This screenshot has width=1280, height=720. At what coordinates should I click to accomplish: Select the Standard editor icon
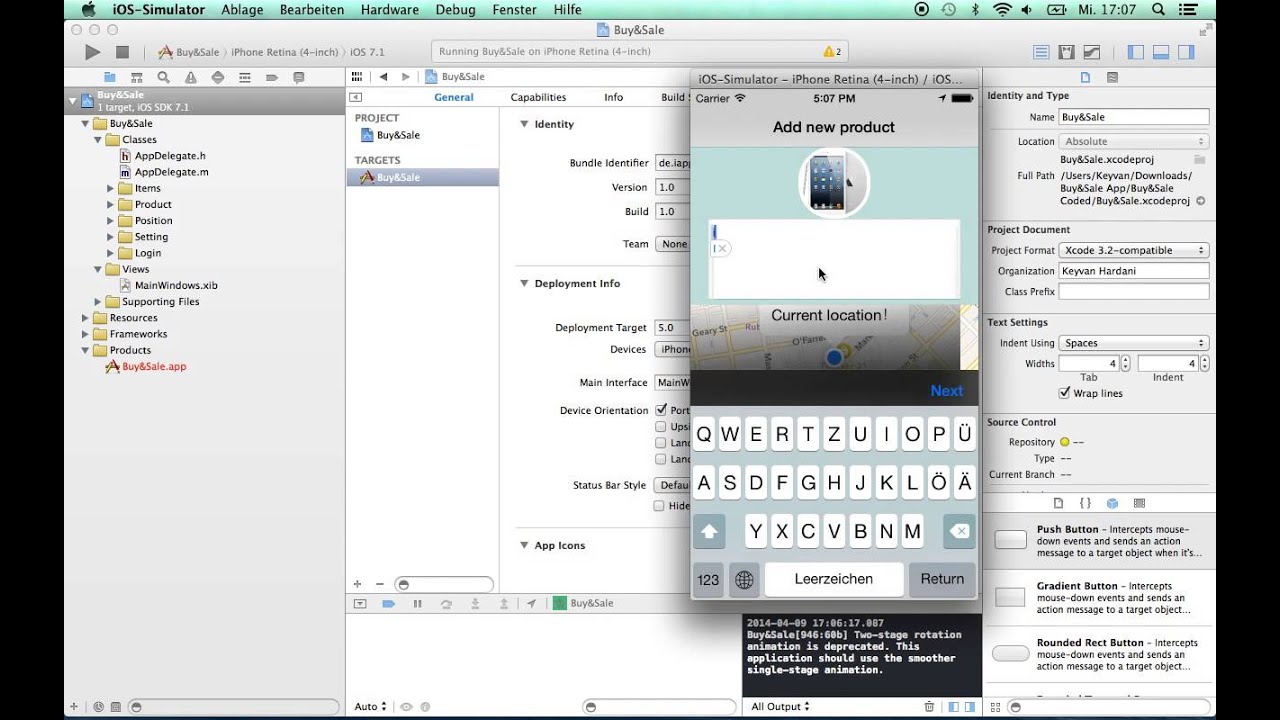pyautogui.click(x=1041, y=52)
